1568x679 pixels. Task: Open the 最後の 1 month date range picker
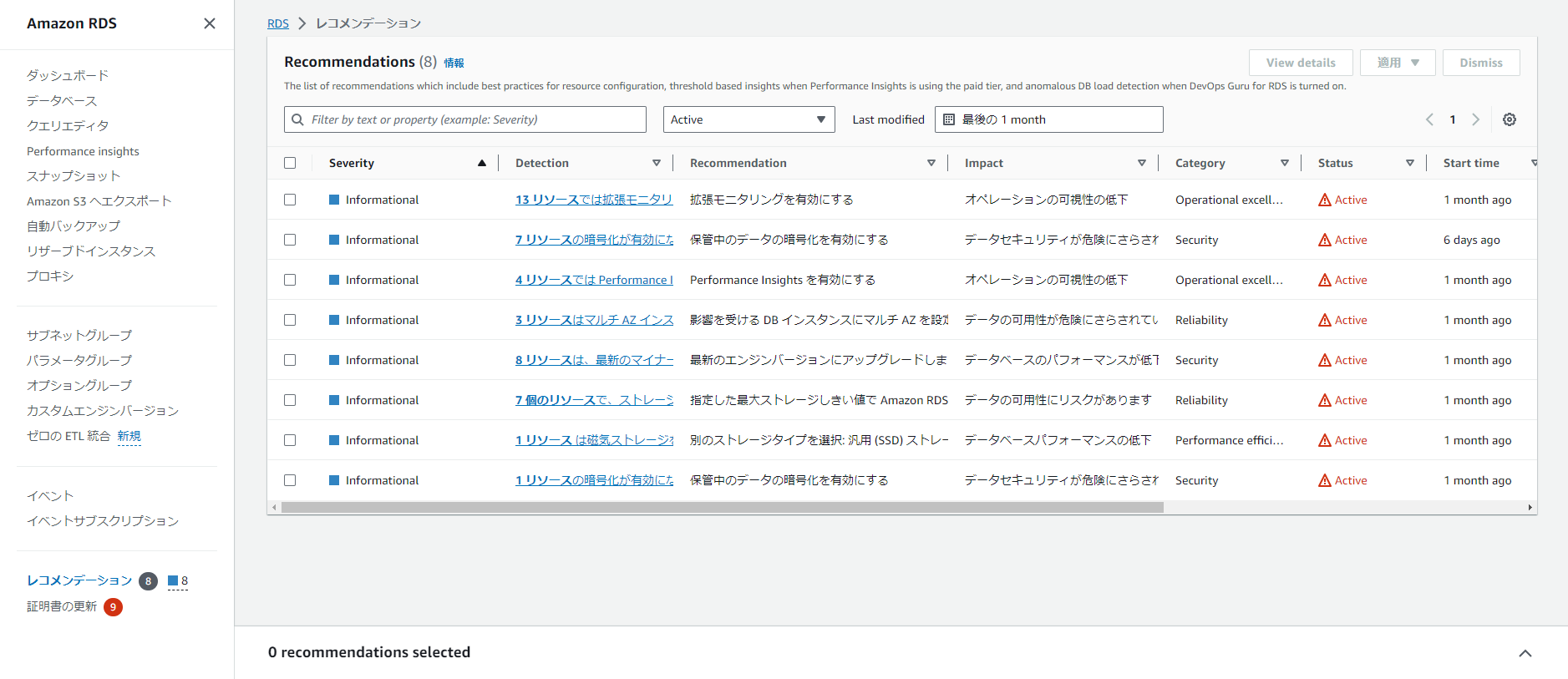point(1048,119)
